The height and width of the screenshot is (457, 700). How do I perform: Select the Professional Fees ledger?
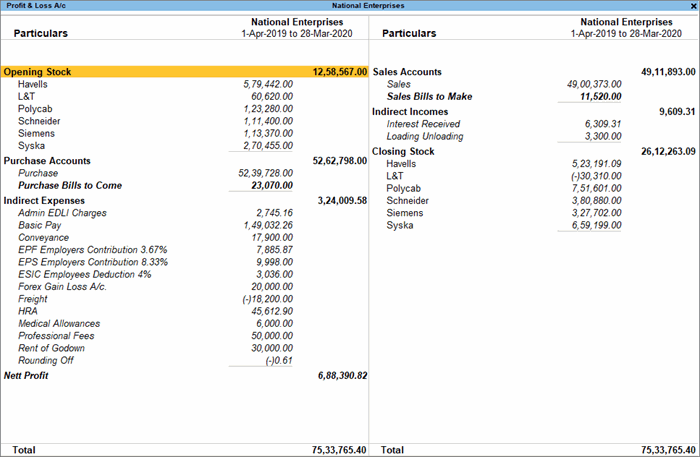[x=54, y=336]
